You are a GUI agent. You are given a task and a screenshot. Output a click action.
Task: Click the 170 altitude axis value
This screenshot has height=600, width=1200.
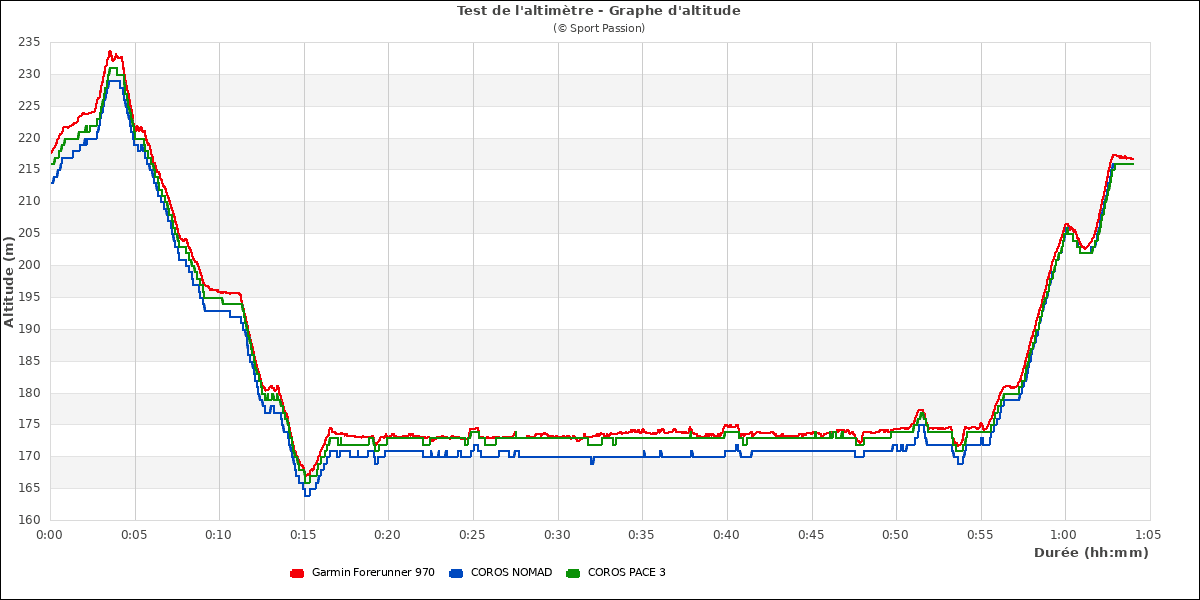click(x=29, y=456)
